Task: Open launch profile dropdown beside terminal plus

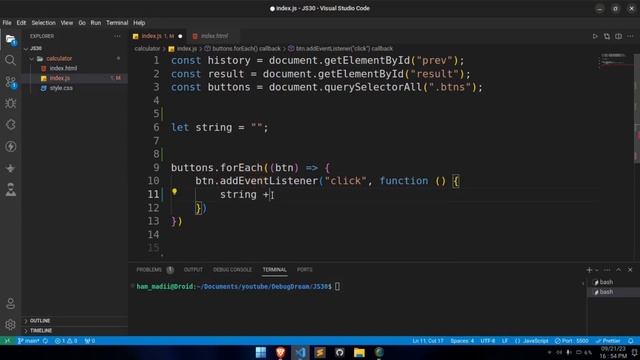Action: 597,270
